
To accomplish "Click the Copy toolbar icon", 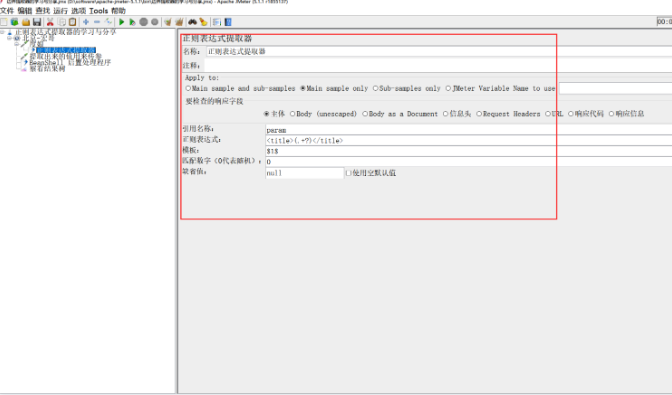I will pyautogui.click(x=62, y=22).
